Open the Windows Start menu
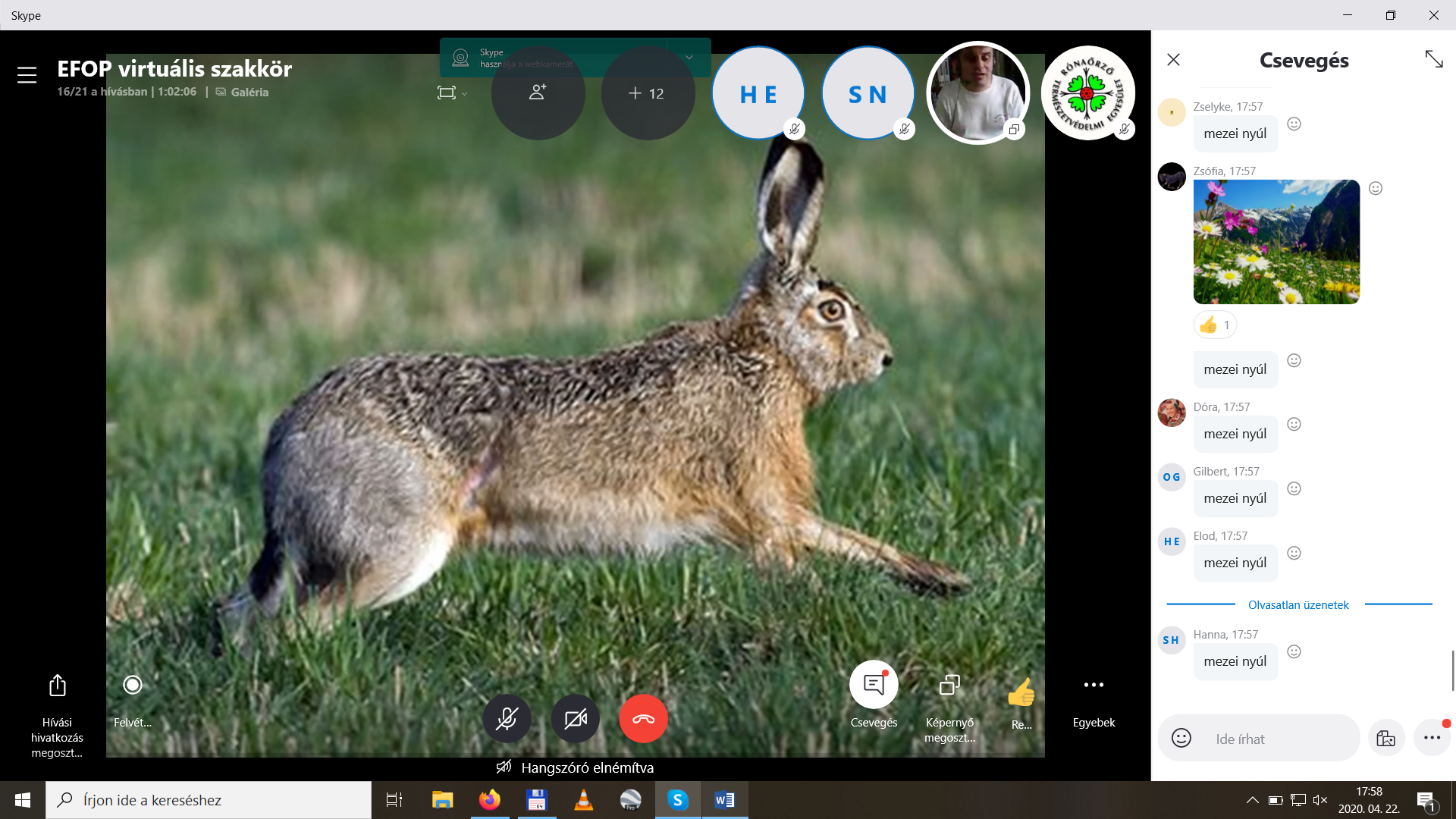Screen dimensions: 1456x819 (23, 800)
